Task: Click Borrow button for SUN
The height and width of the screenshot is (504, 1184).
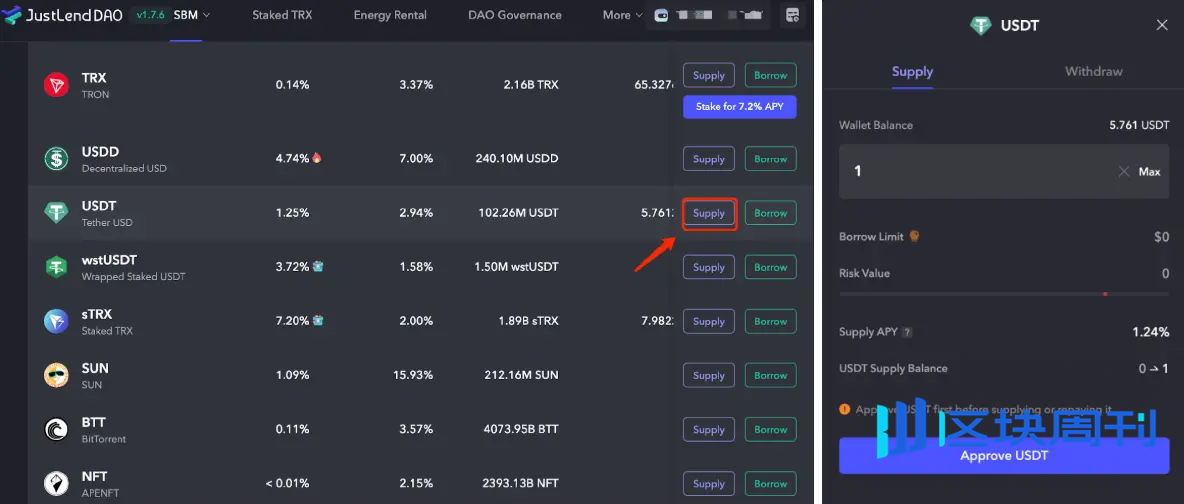Action: 771,376
